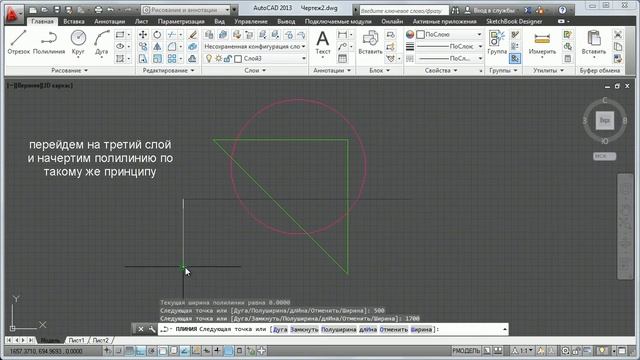Open the workspace dropdown Рисование и аннотации
The width and height of the screenshot is (640, 360).
tap(187, 9)
